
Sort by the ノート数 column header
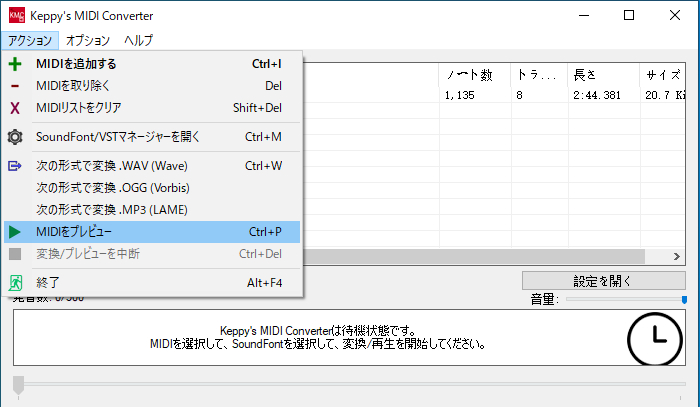point(475,75)
